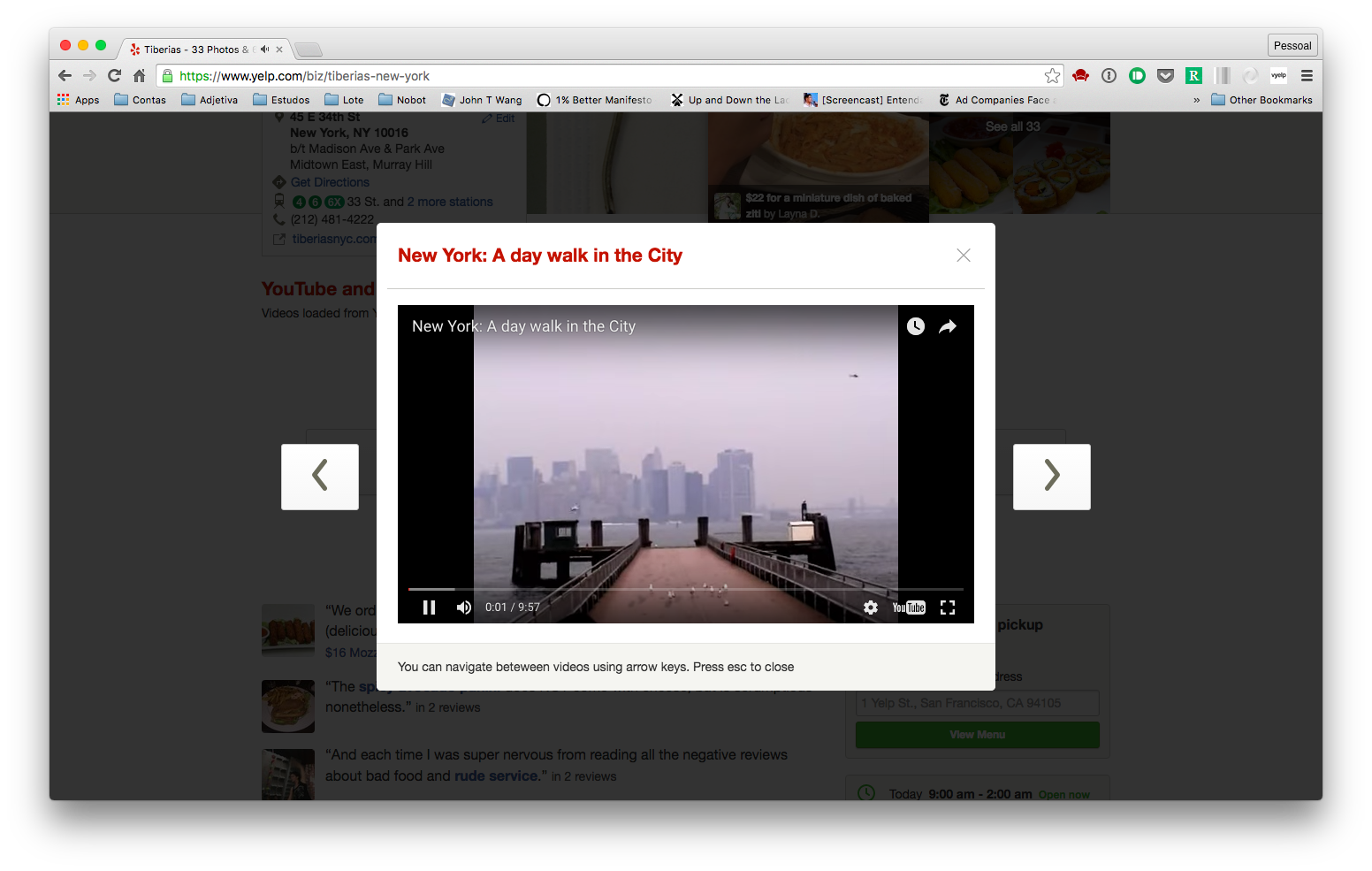
Task: Click the Edit address link
Action: (499, 118)
